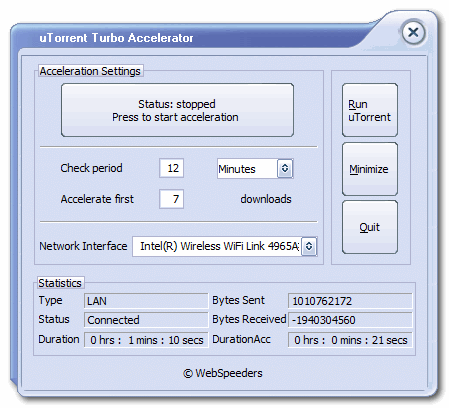Click the Minimize button
The image size is (449, 408).
370,169
